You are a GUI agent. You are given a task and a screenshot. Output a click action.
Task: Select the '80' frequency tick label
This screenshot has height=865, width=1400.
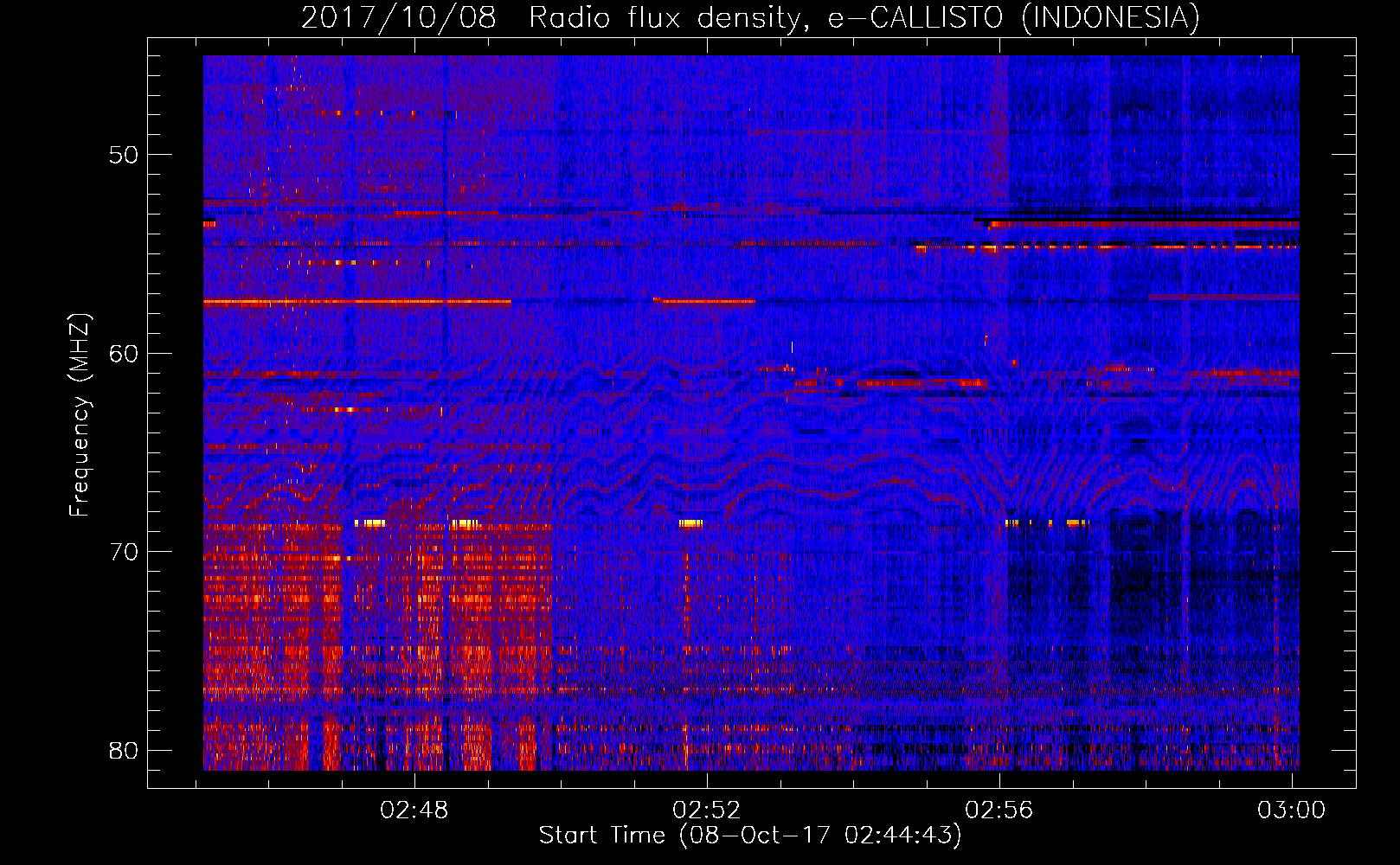[124, 750]
